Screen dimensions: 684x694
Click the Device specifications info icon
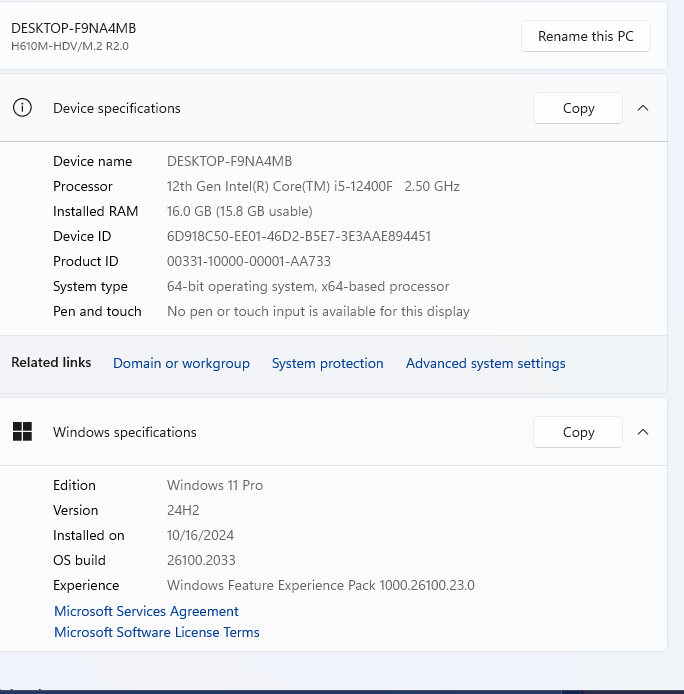point(22,108)
